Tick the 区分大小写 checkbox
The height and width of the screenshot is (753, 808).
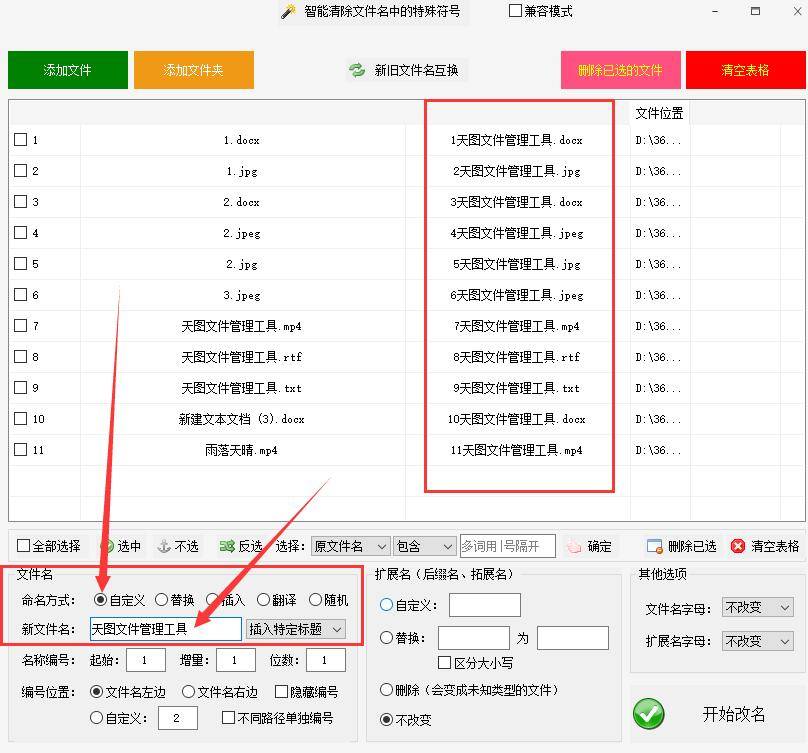point(444,663)
